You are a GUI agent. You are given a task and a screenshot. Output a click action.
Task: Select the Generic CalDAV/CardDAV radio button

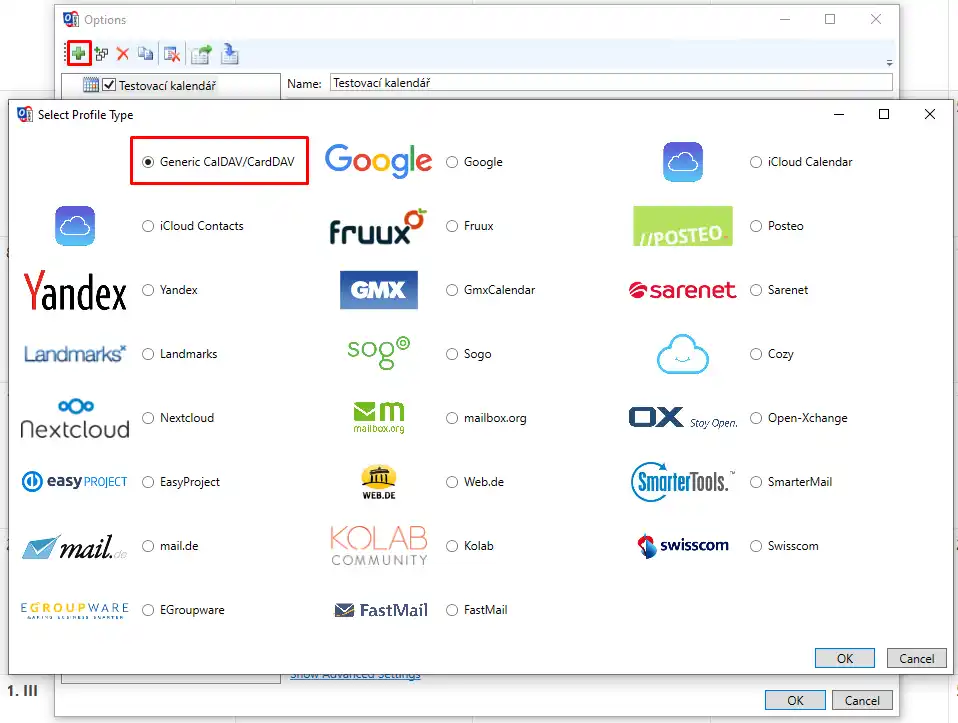(148, 162)
